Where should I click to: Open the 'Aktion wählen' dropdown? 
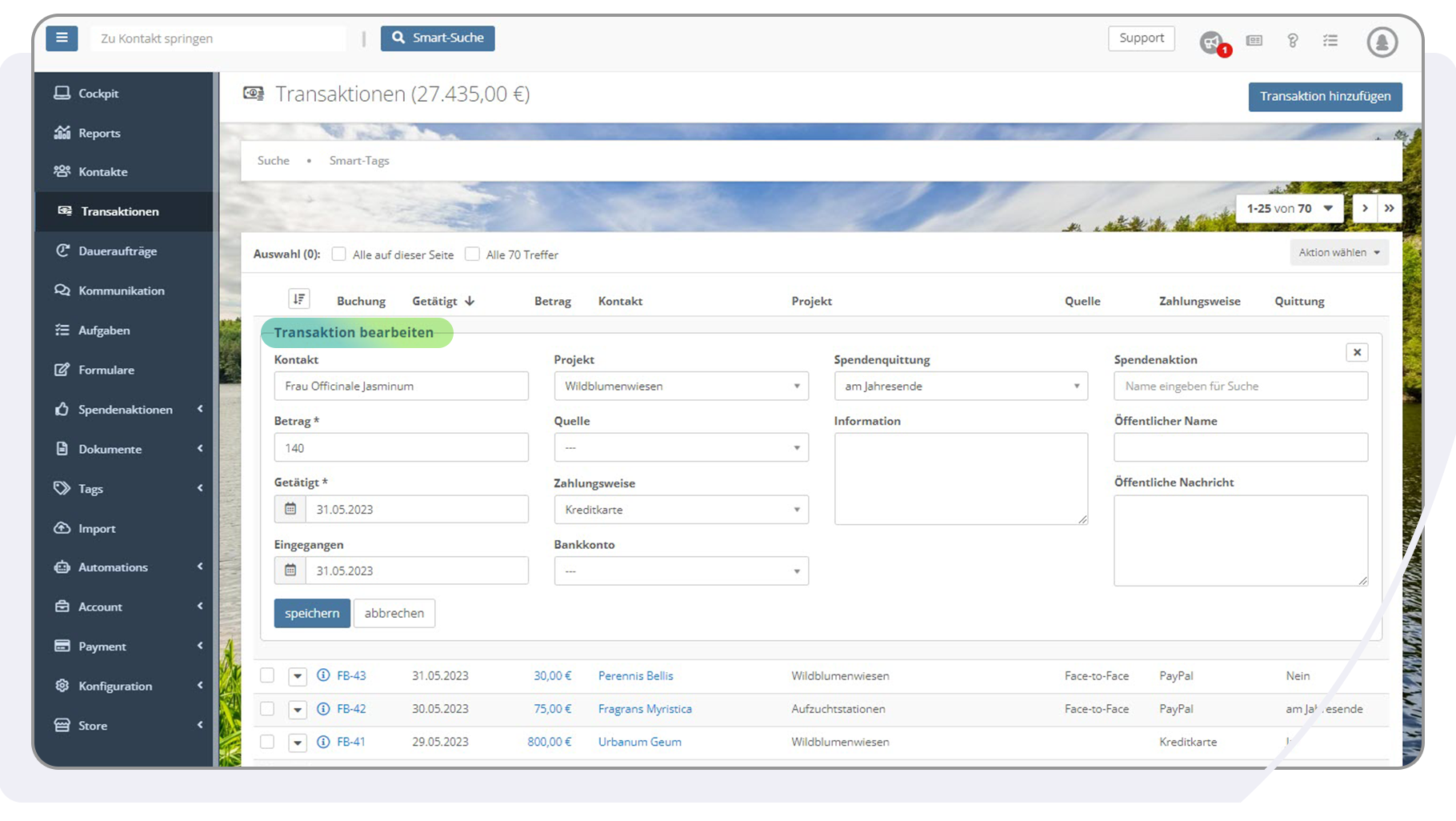coord(1338,253)
